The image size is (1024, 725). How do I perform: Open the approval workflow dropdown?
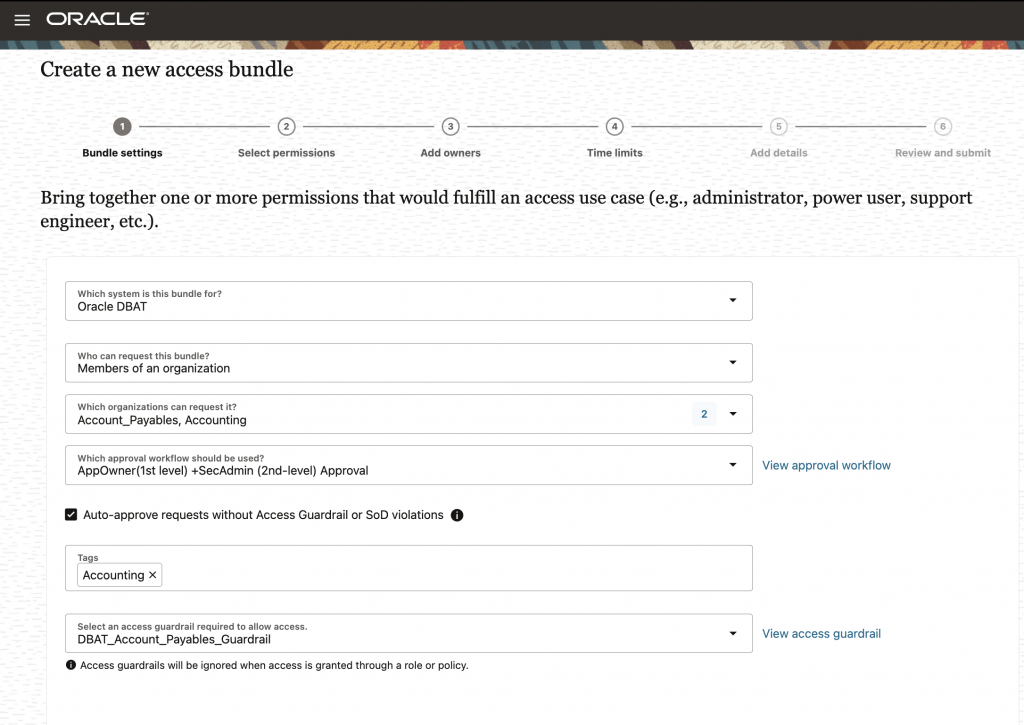(x=732, y=465)
